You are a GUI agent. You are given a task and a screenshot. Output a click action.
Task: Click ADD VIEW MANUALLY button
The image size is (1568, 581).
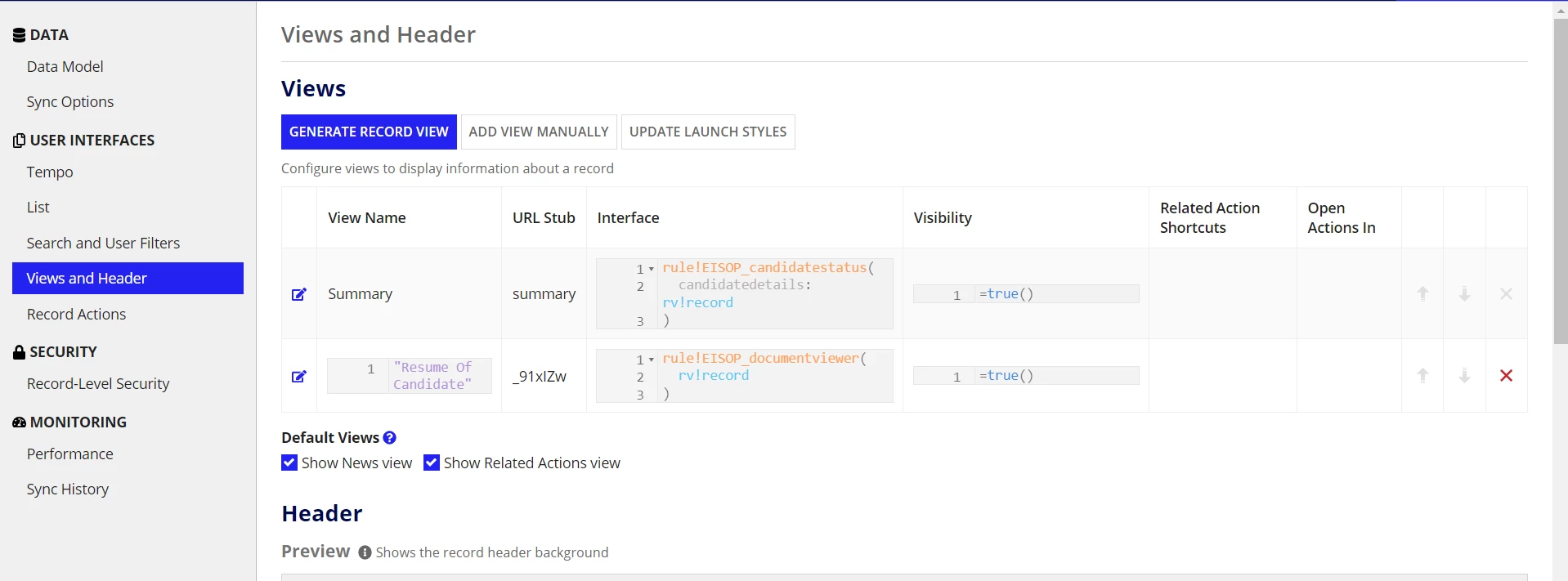pos(539,132)
